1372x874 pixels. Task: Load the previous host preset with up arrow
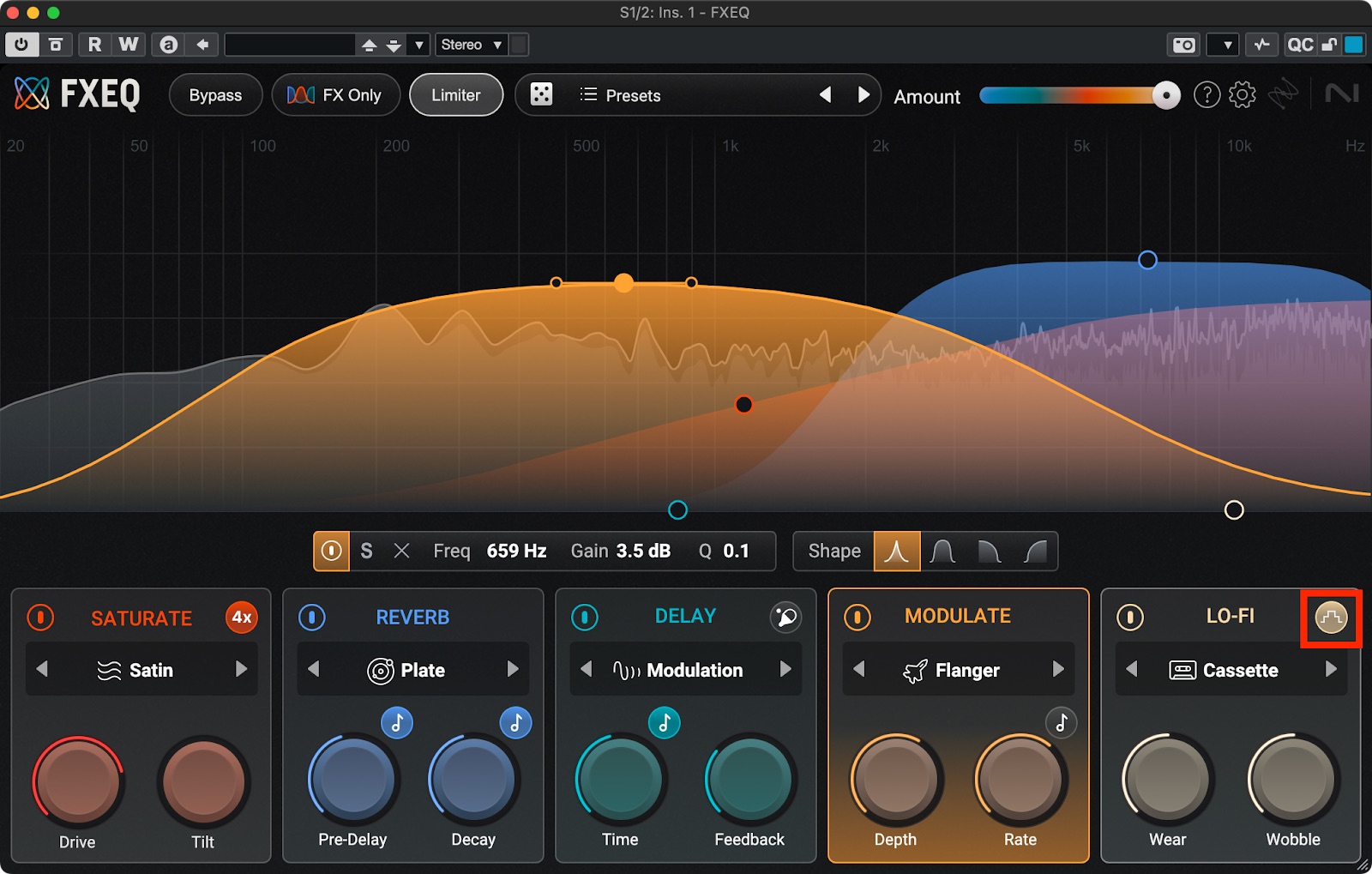point(370,45)
